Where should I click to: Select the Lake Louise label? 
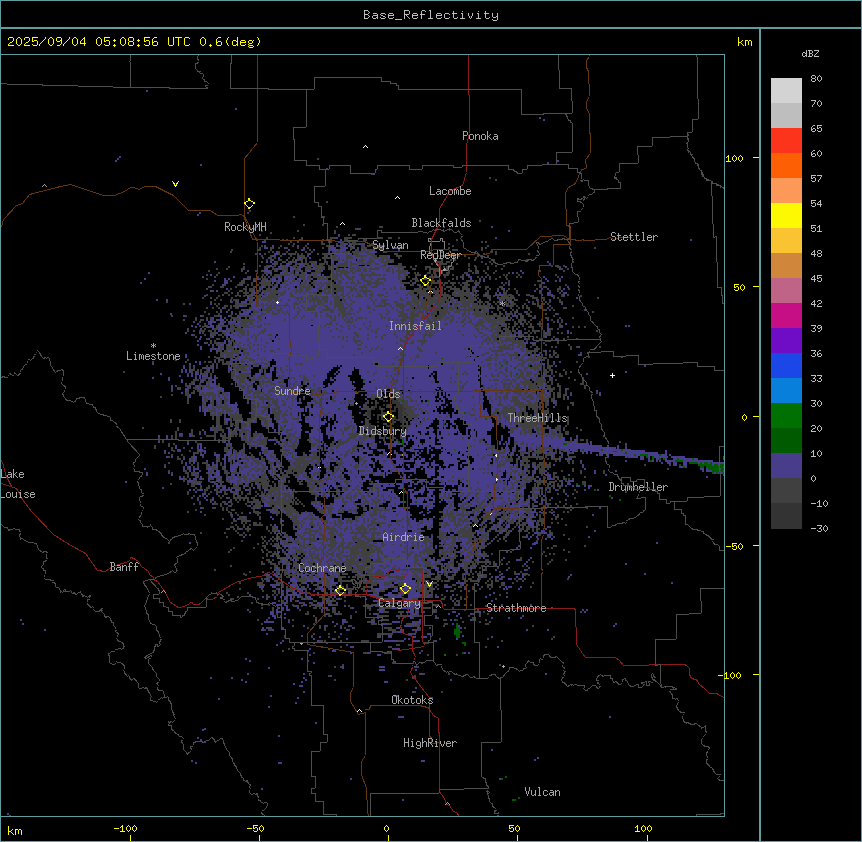(x=18, y=484)
